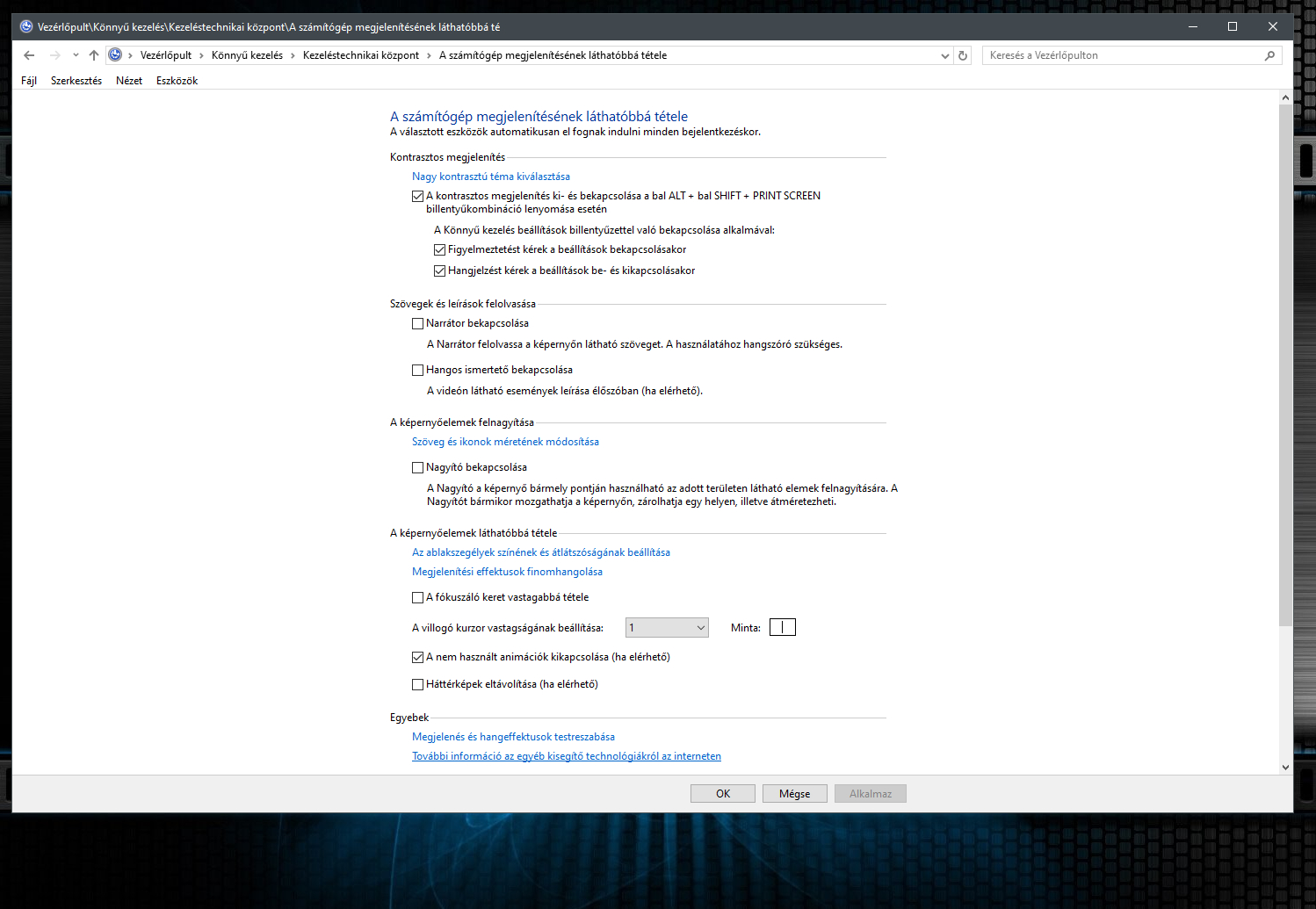Click the Control Panel icon in address bar
Image resolution: width=1316 pixels, height=909 pixels.
coord(115,55)
